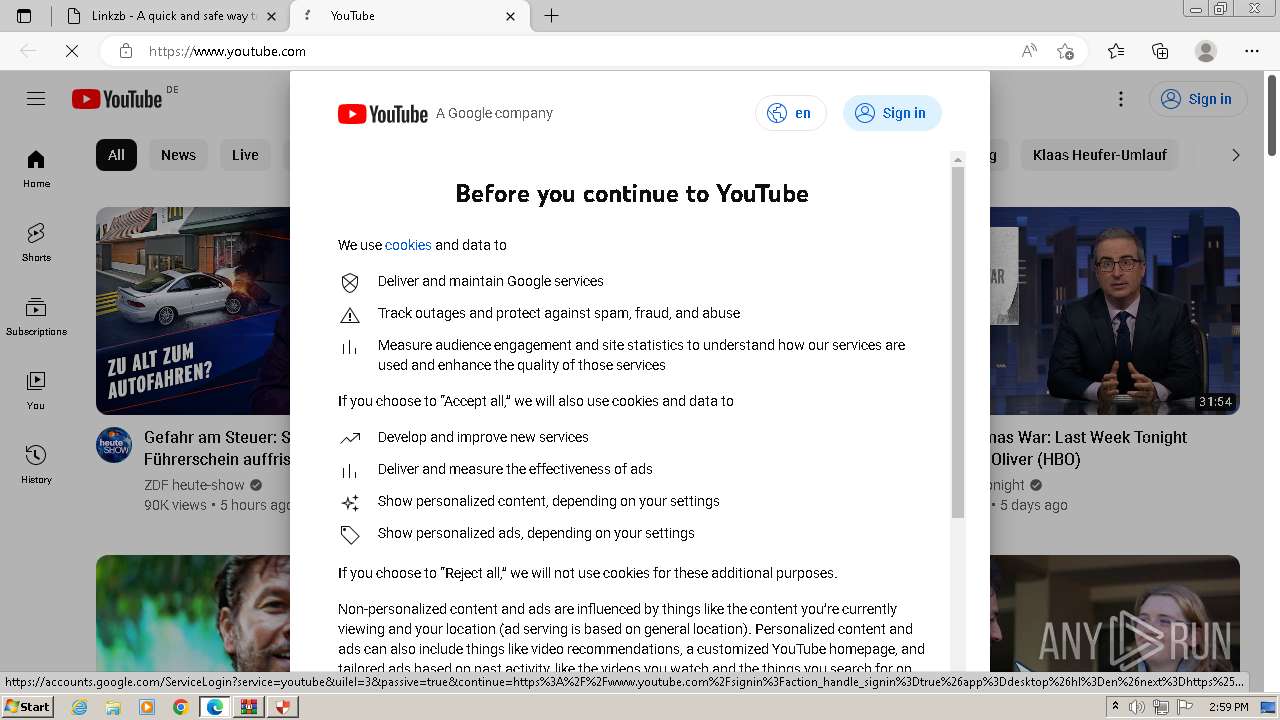Open the You section in sidebar

36,391
